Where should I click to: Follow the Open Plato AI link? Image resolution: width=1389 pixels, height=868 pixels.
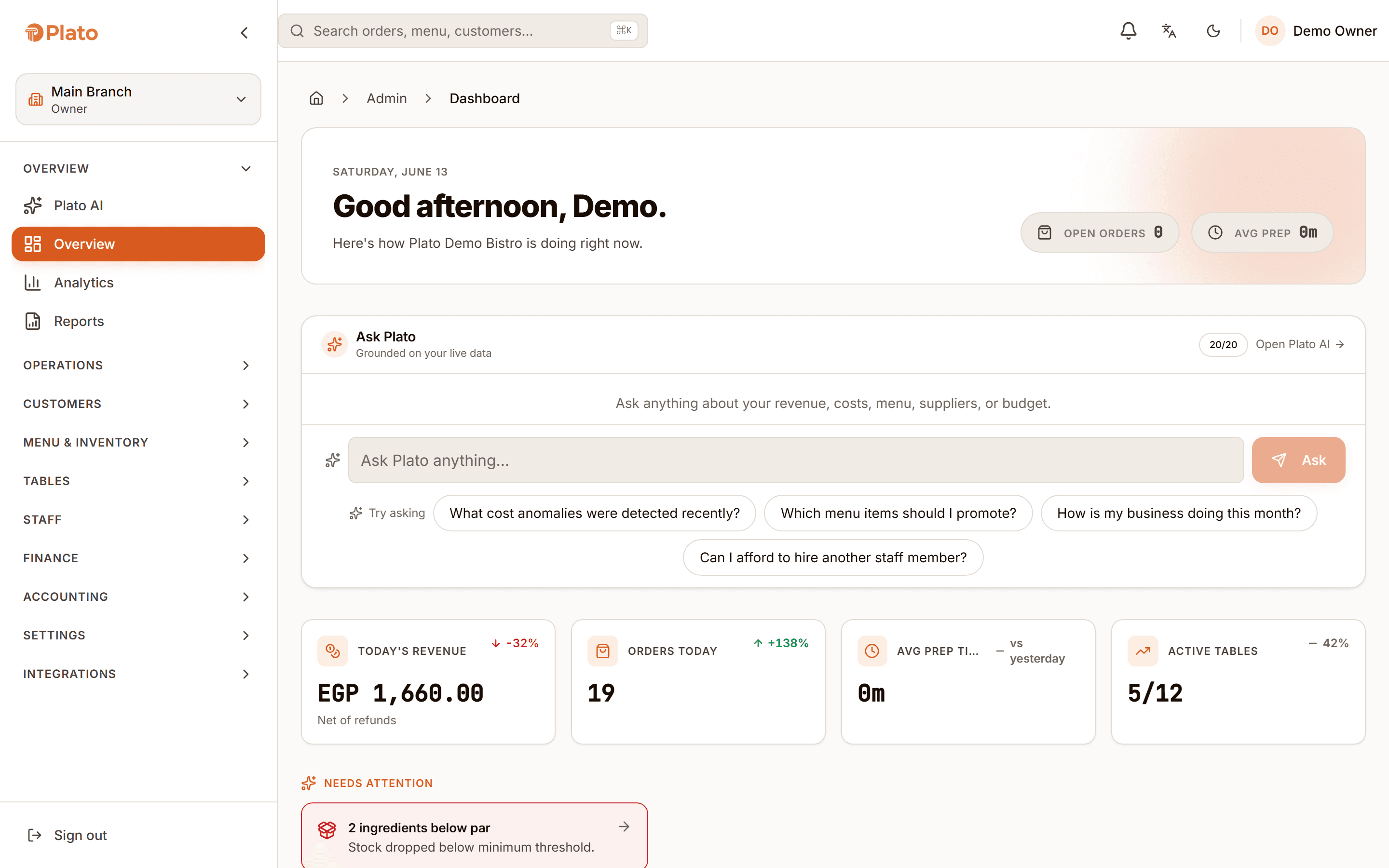tap(1299, 344)
